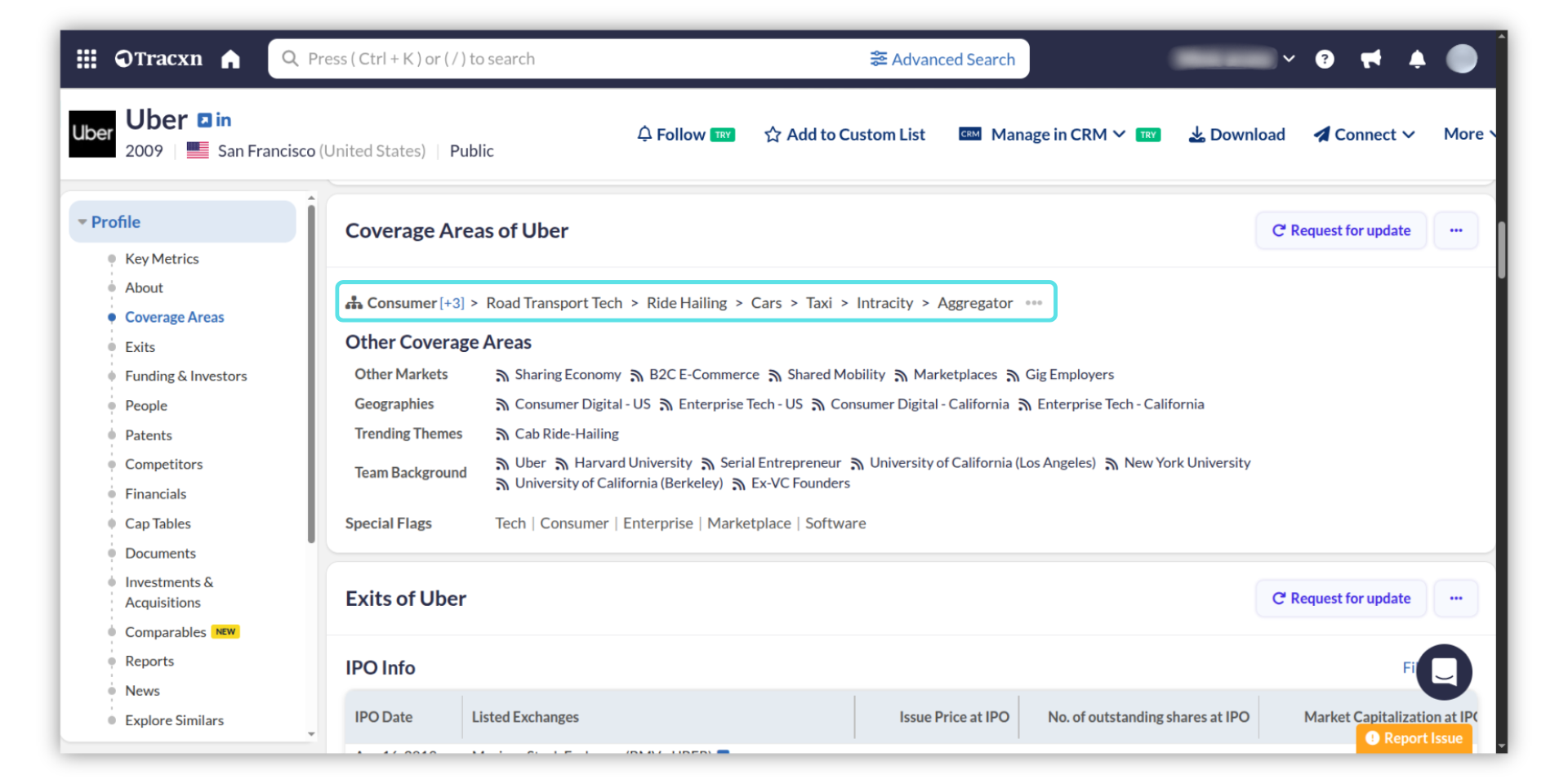This screenshot has height=784, width=1568.
Task: Collapse the Profile section
Action: 82,222
